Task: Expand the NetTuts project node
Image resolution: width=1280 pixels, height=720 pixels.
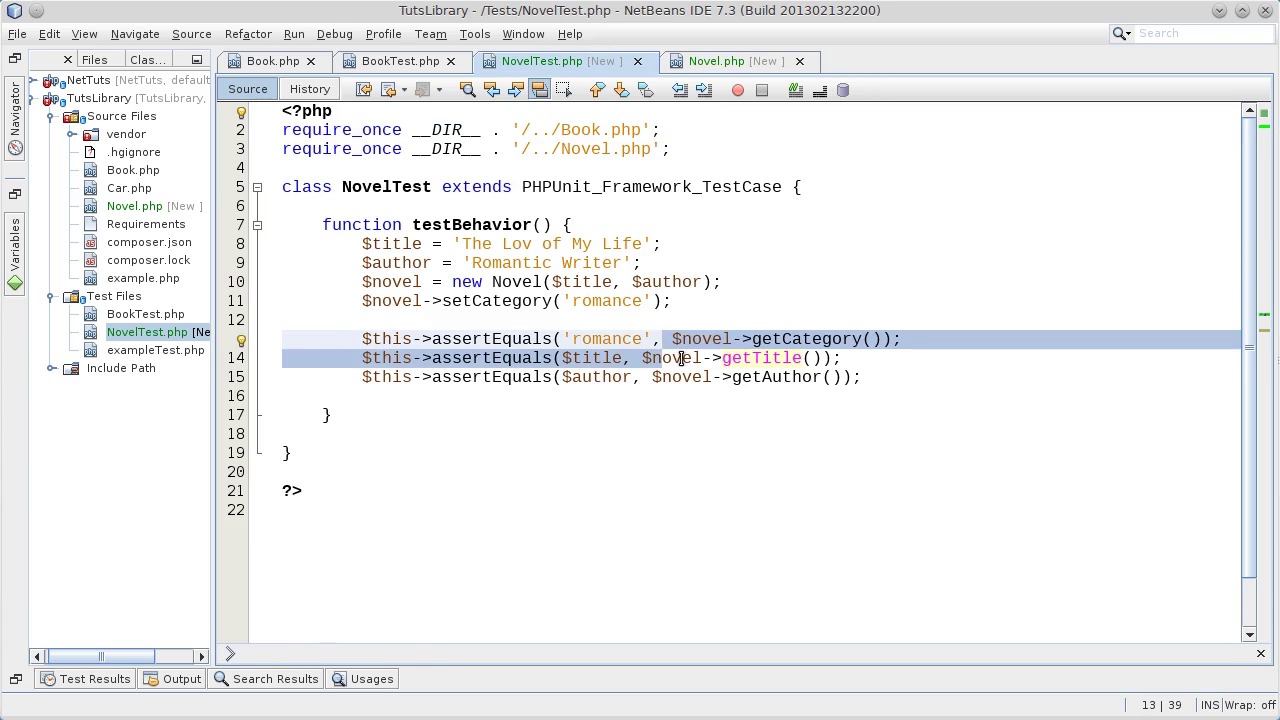Action: coord(32,80)
